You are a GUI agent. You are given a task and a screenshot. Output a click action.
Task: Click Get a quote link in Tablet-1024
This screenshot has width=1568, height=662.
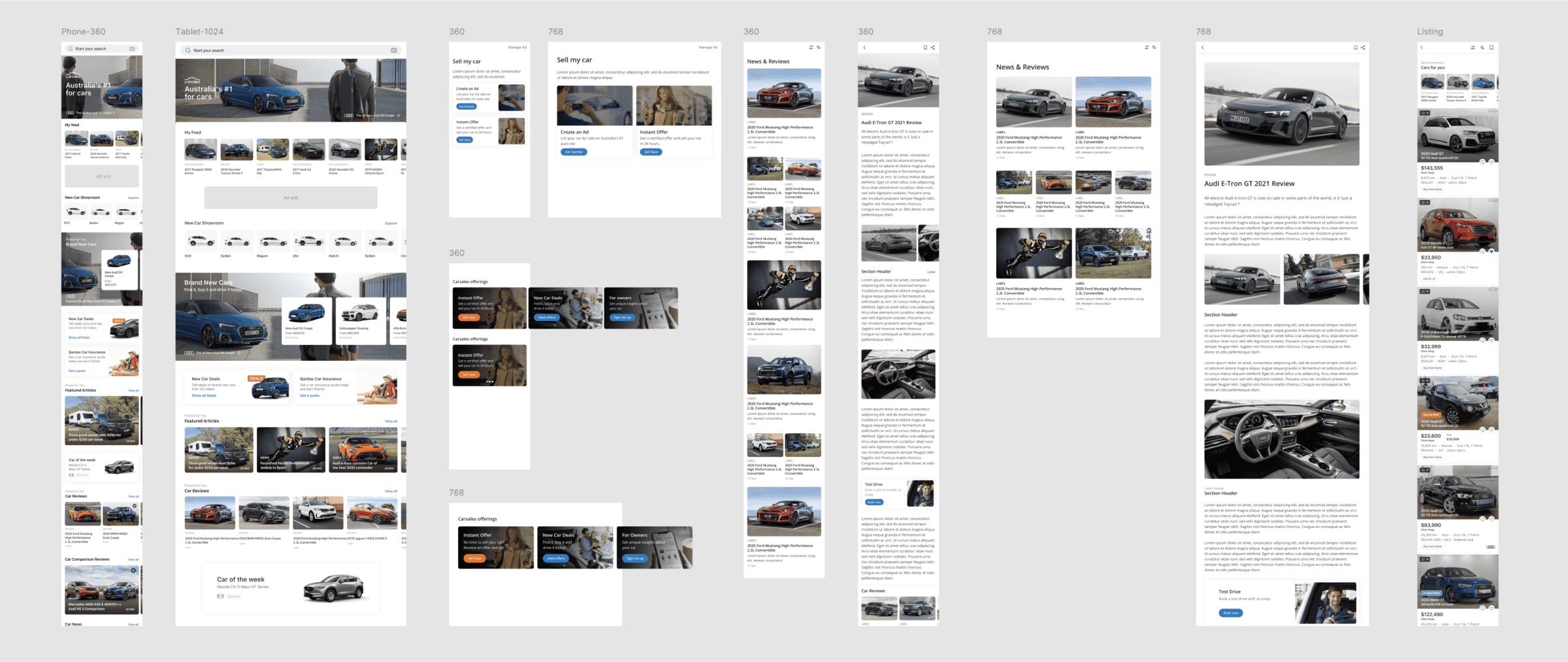point(310,395)
